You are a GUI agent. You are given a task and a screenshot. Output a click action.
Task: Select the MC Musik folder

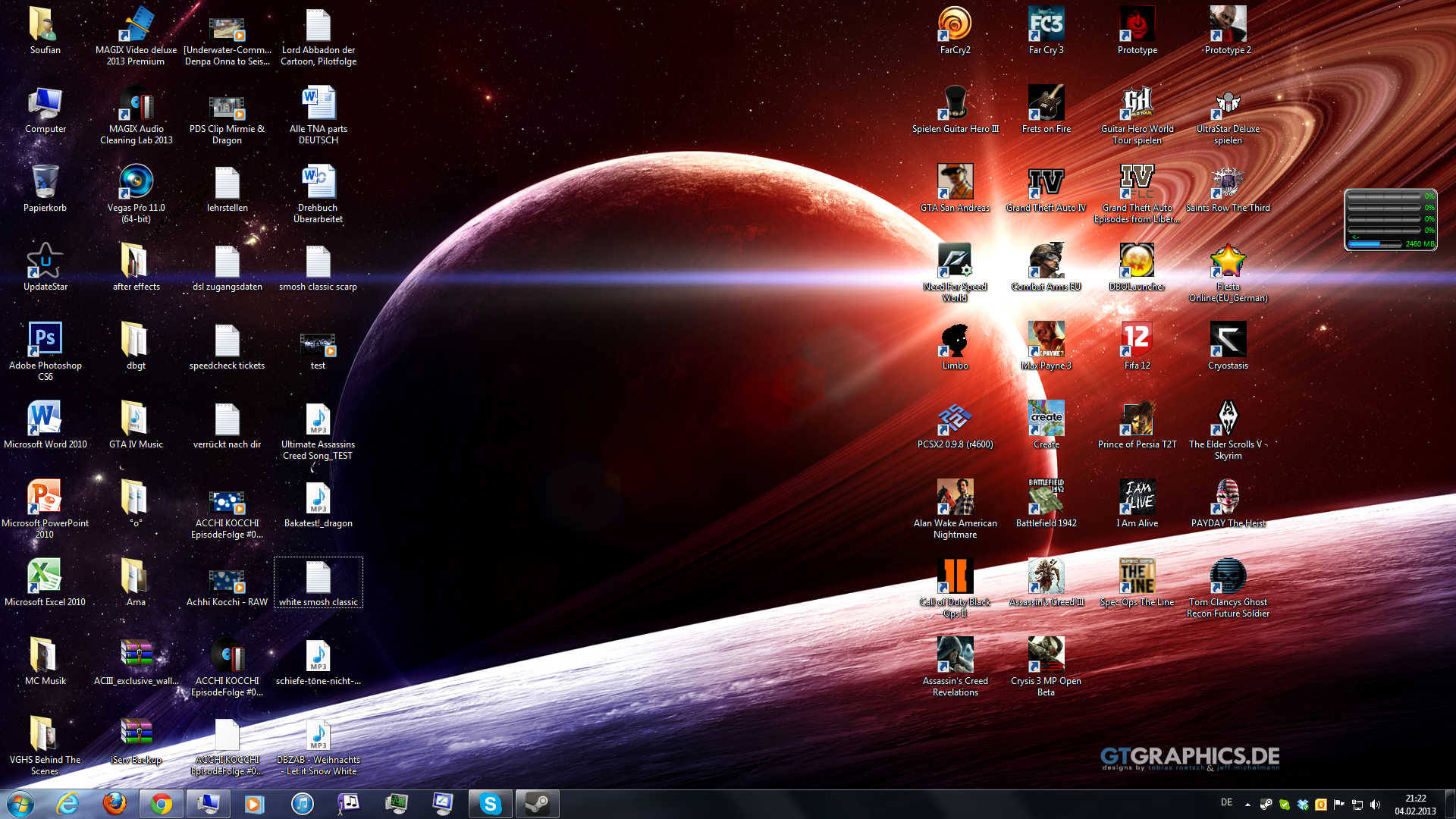[45, 661]
